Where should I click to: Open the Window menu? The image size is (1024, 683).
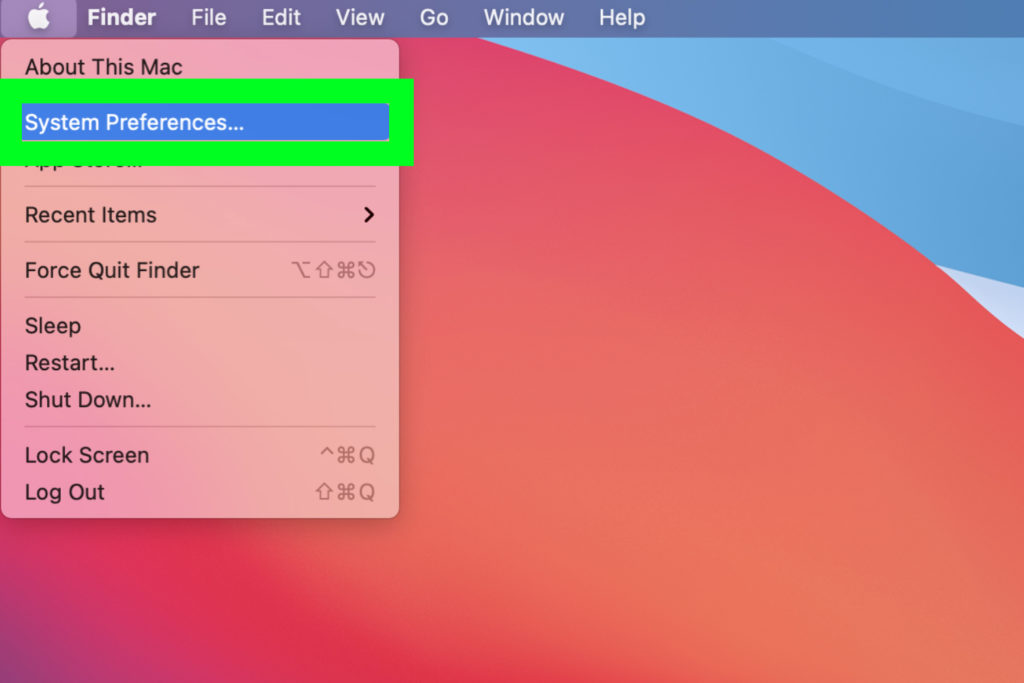[x=524, y=17]
